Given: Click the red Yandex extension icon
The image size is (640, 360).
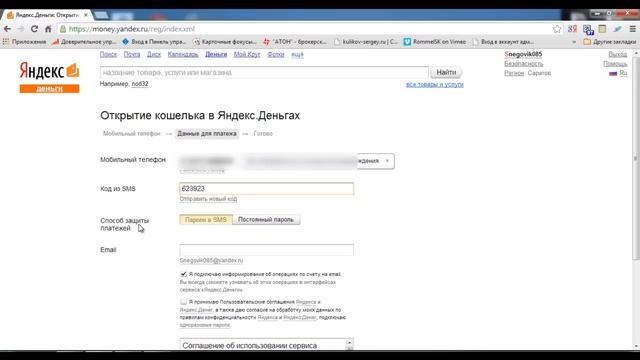Looking at the screenshot, I should [572, 29].
